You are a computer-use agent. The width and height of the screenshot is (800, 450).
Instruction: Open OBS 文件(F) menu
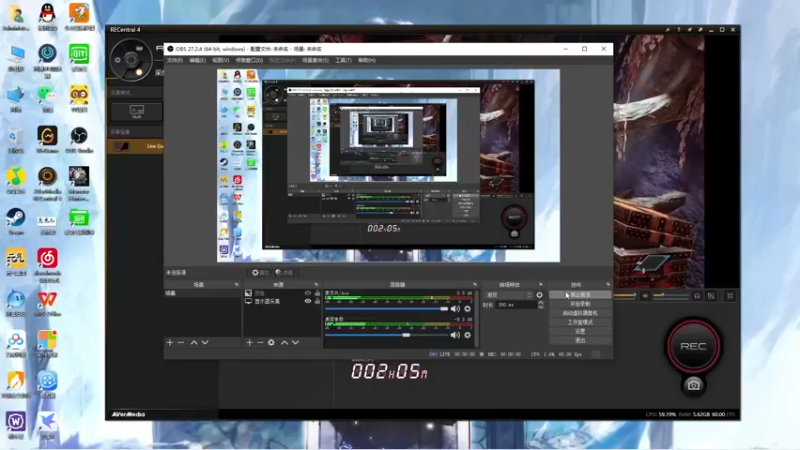[x=174, y=60]
